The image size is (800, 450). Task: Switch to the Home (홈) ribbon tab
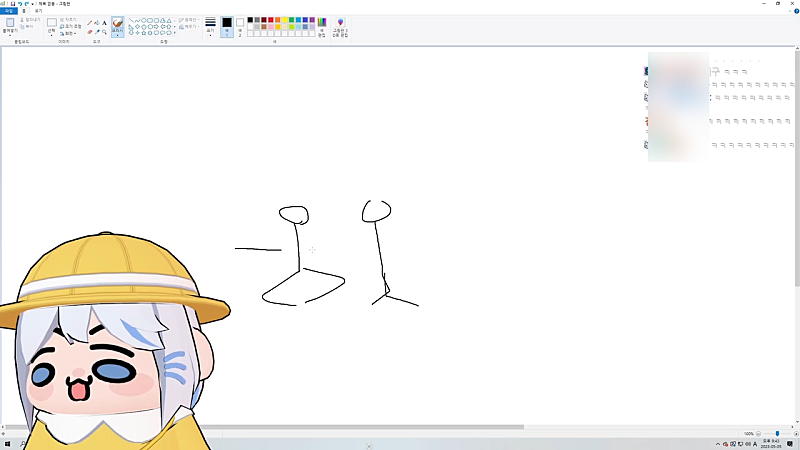[x=24, y=11]
